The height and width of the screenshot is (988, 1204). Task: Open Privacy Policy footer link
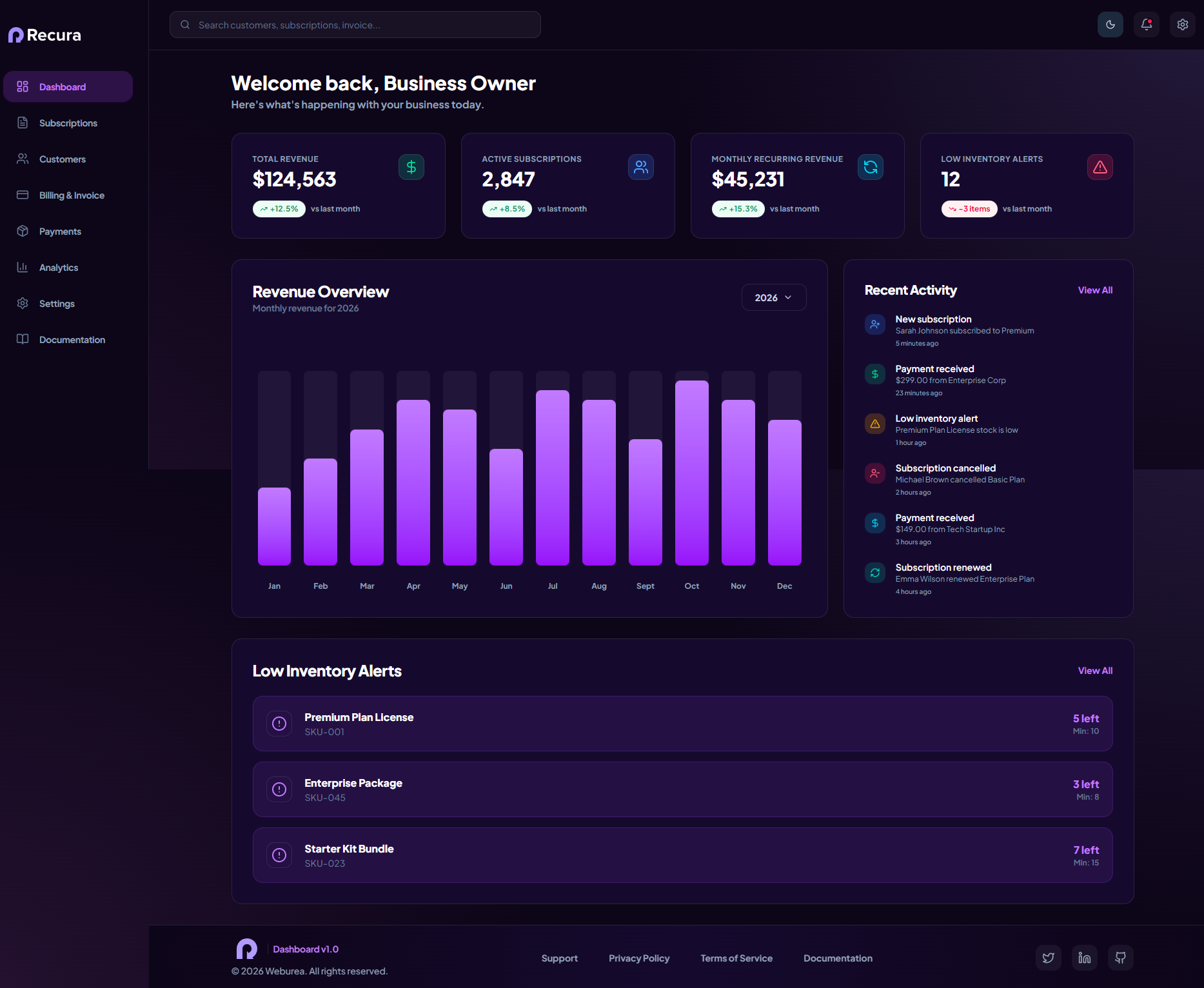click(x=639, y=958)
